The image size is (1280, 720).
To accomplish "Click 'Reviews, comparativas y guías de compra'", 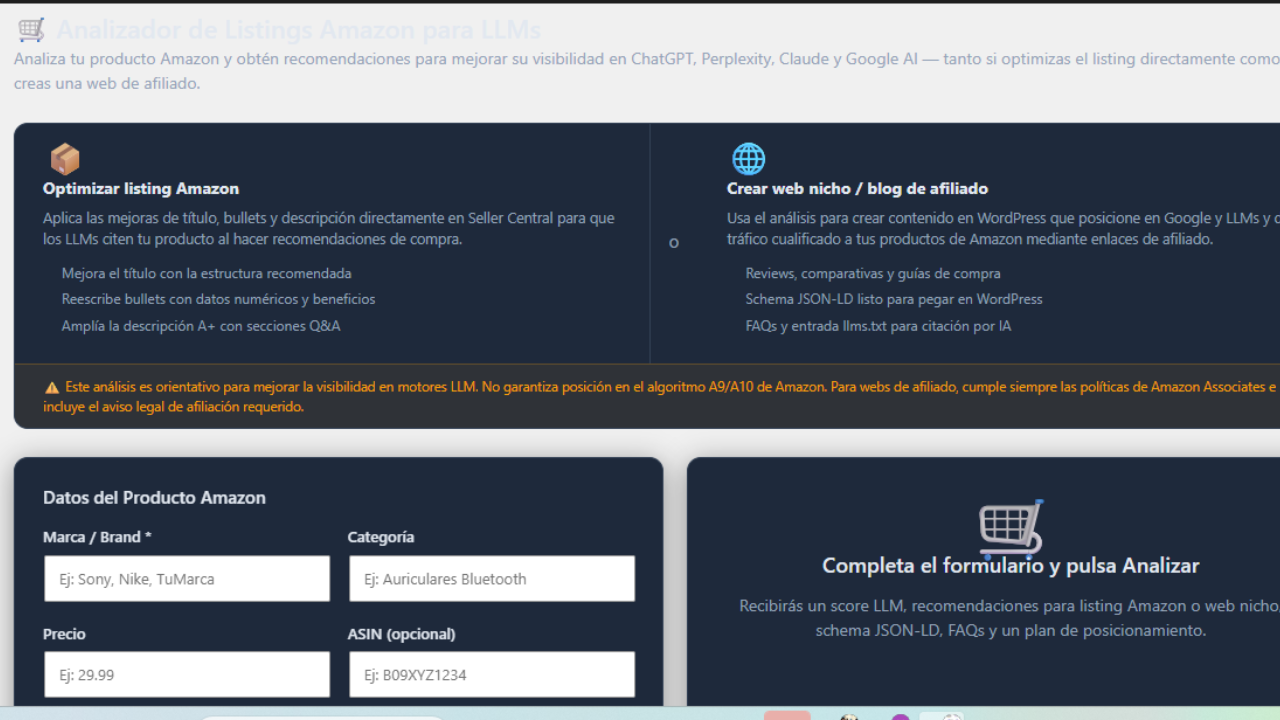I will tap(873, 273).
